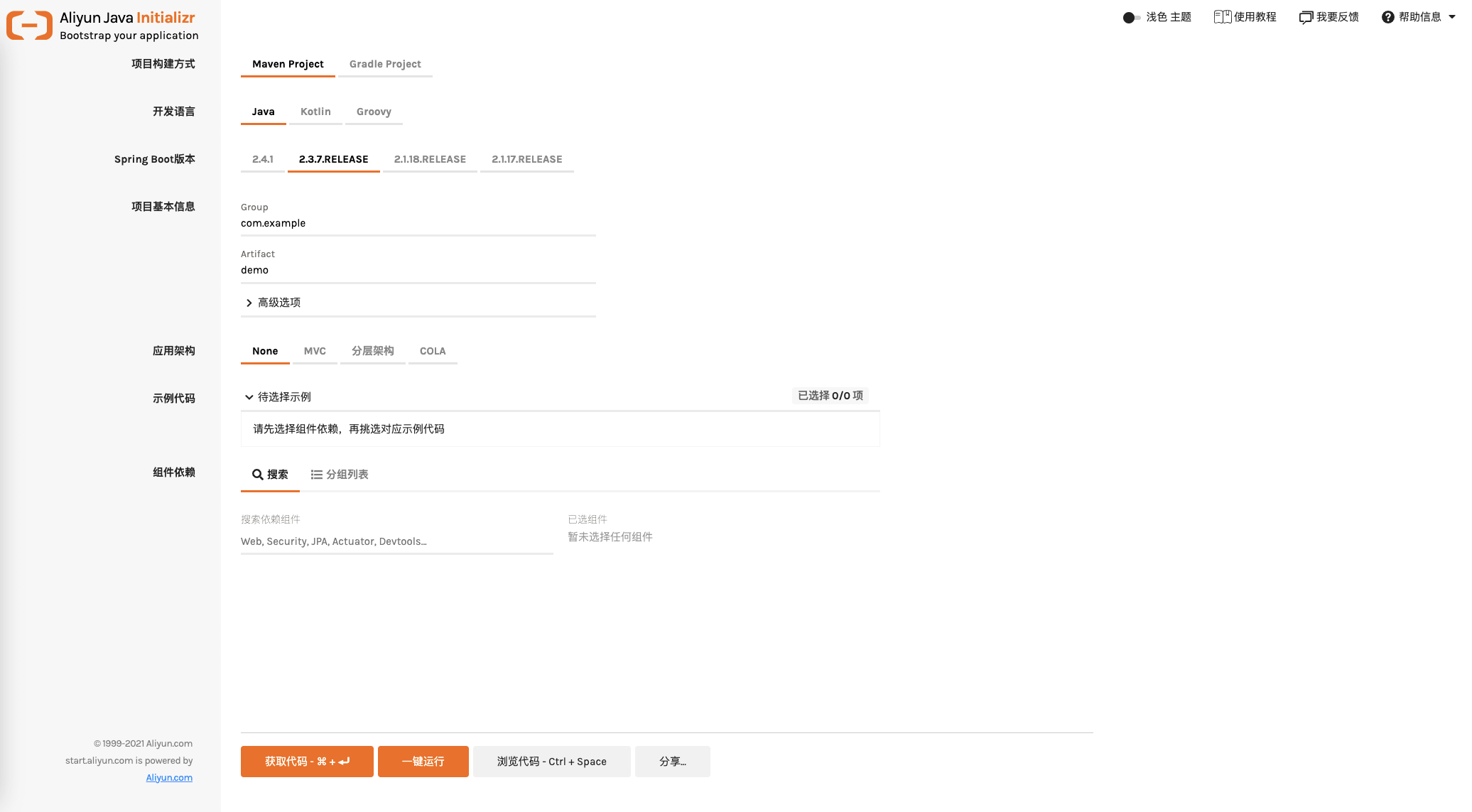Viewport: 1472px width, 812px height.
Task: Click the 一键运行 one-click run button
Action: click(x=423, y=762)
